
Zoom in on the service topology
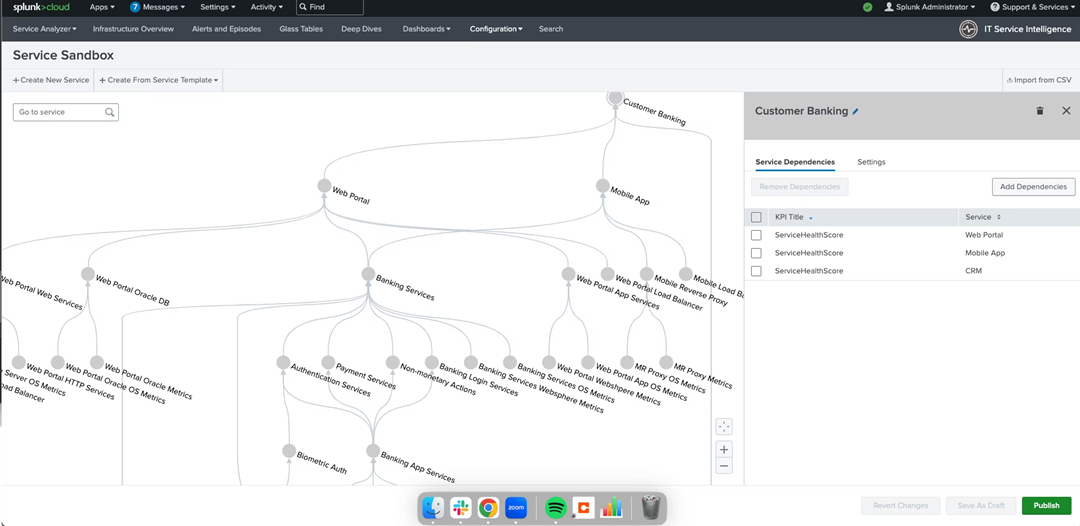coord(724,449)
